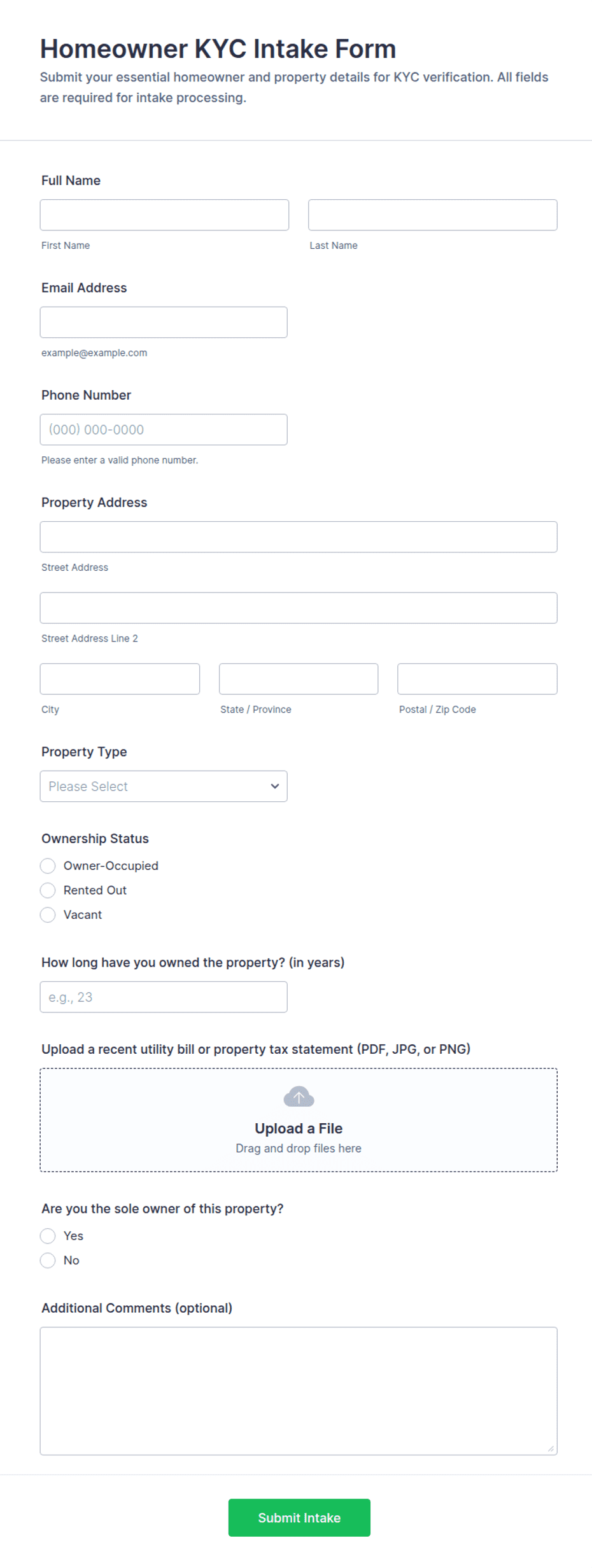
Task: Choose Rented Out ownership status
Action: pyautogui.click(x=48, y=890)
